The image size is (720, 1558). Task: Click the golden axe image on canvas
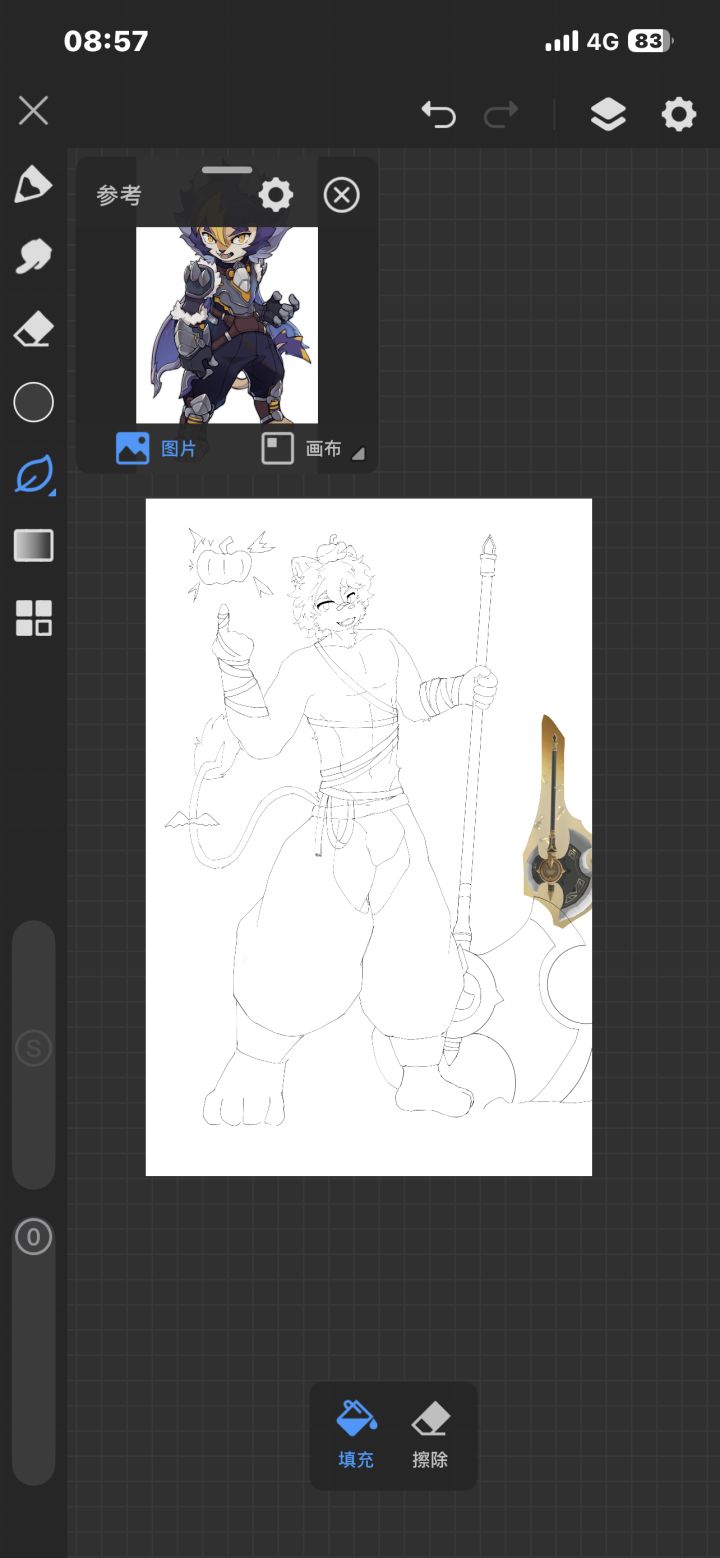[x=557, y=820]
